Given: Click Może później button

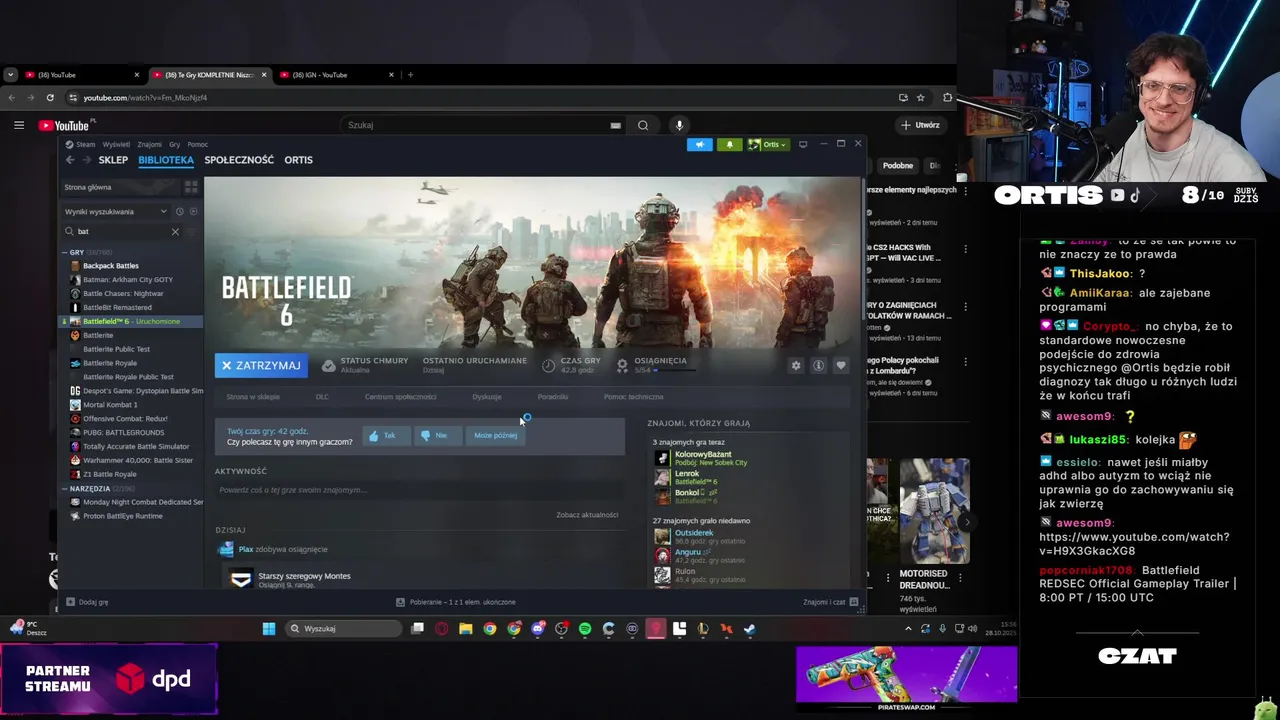Looking at the screenshot, I should 495,435.
